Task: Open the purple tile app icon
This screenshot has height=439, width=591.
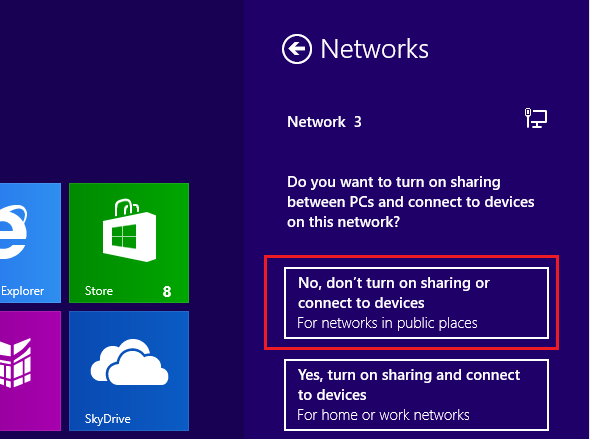Action: pos(15,363)
